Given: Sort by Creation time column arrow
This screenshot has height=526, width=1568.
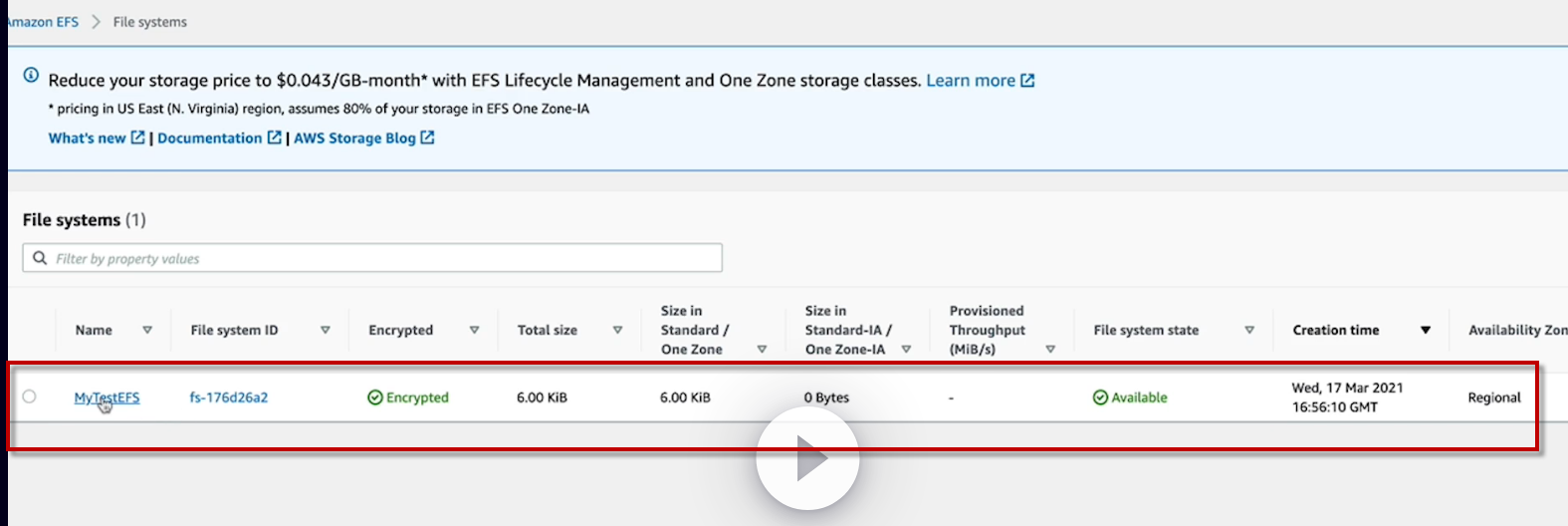Looking at the screenshot, I should click(x=1426, y=330).
